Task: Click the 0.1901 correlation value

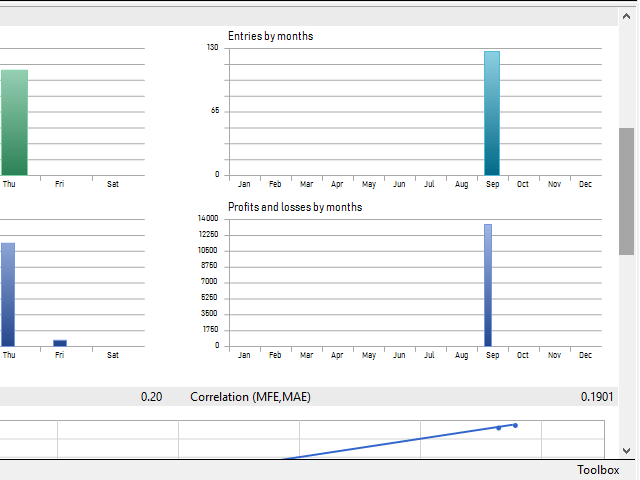Action: coord(599,397)
